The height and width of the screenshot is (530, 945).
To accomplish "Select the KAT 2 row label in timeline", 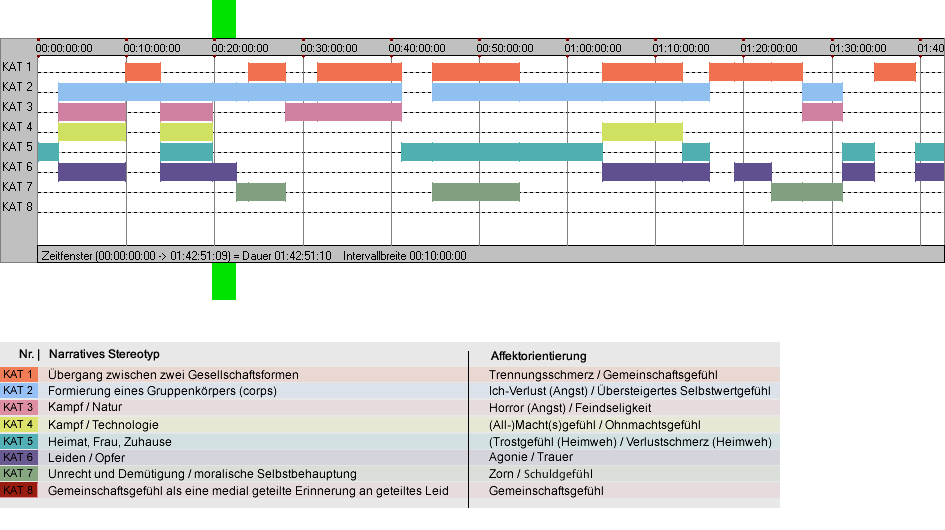I will click(x=17, y=87).
